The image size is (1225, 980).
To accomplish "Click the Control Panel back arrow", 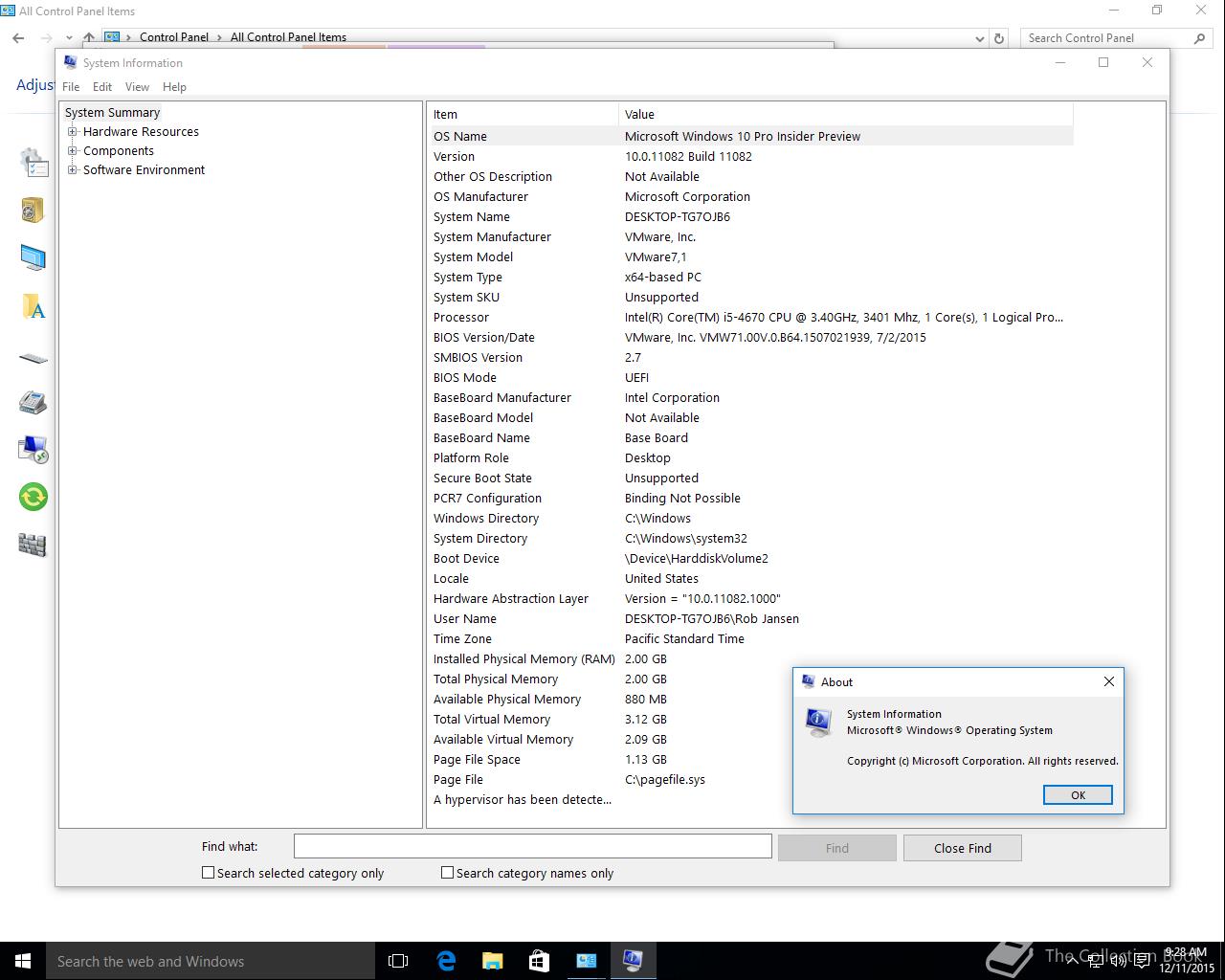I will point(18,38).
